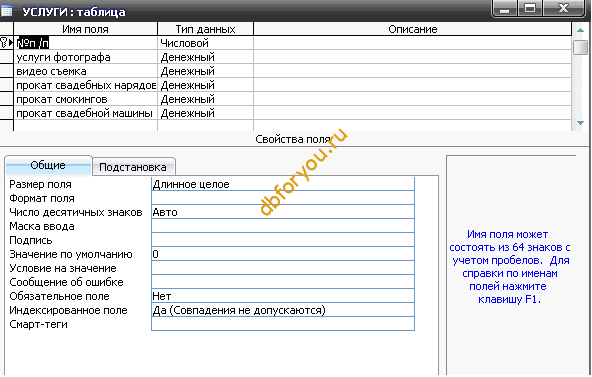Open the Подстановка tab

133,167
